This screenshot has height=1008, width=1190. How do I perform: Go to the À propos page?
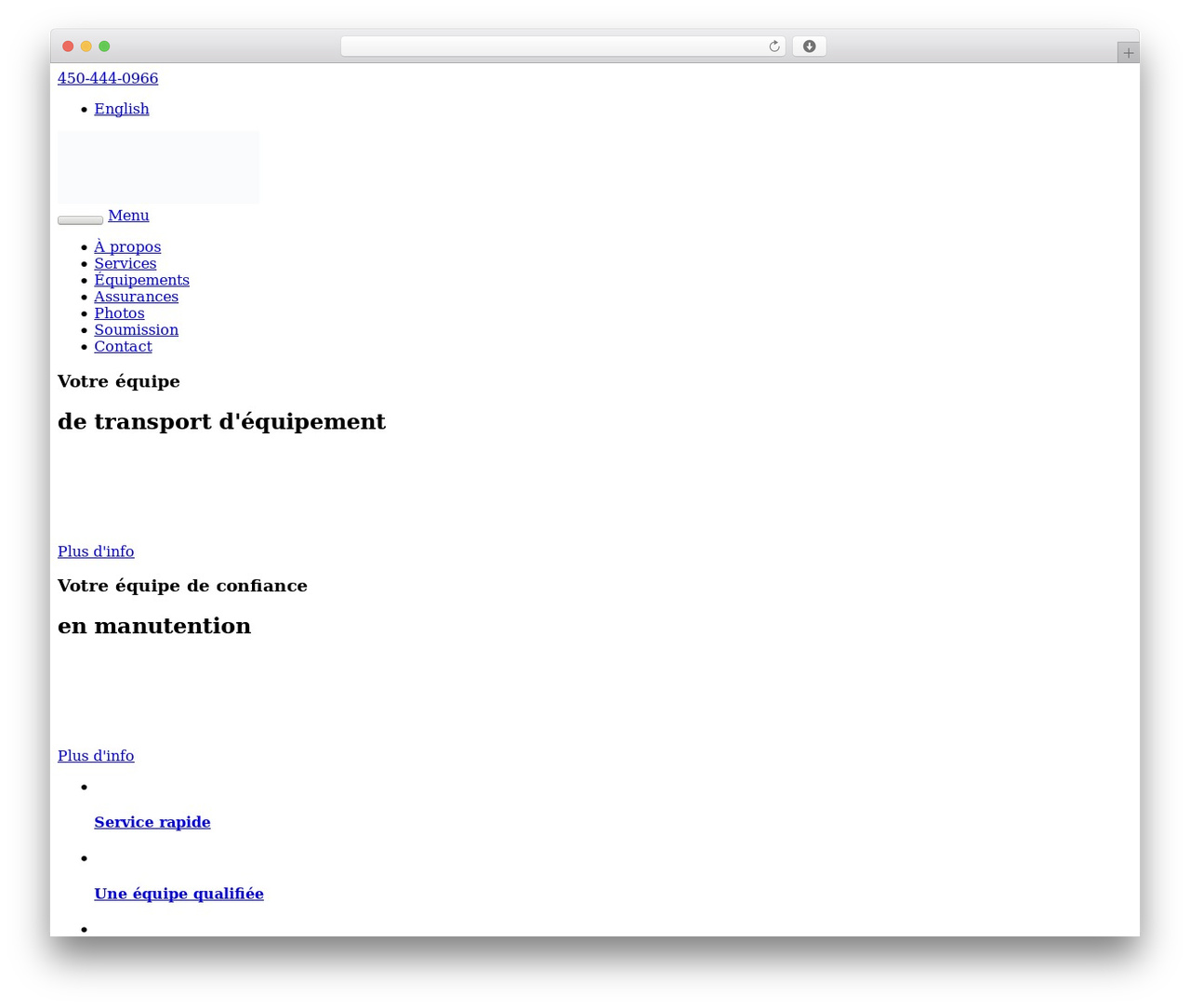(x=127, y=246)
